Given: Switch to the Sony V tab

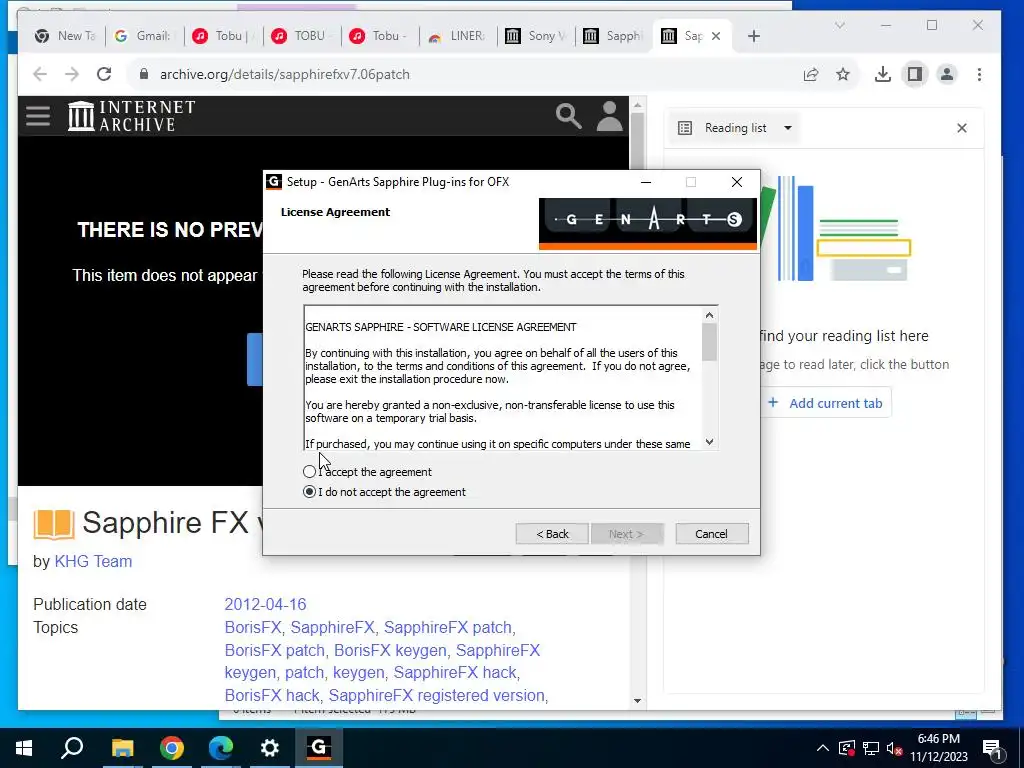Looking at the screenshot, I should 536,36.
